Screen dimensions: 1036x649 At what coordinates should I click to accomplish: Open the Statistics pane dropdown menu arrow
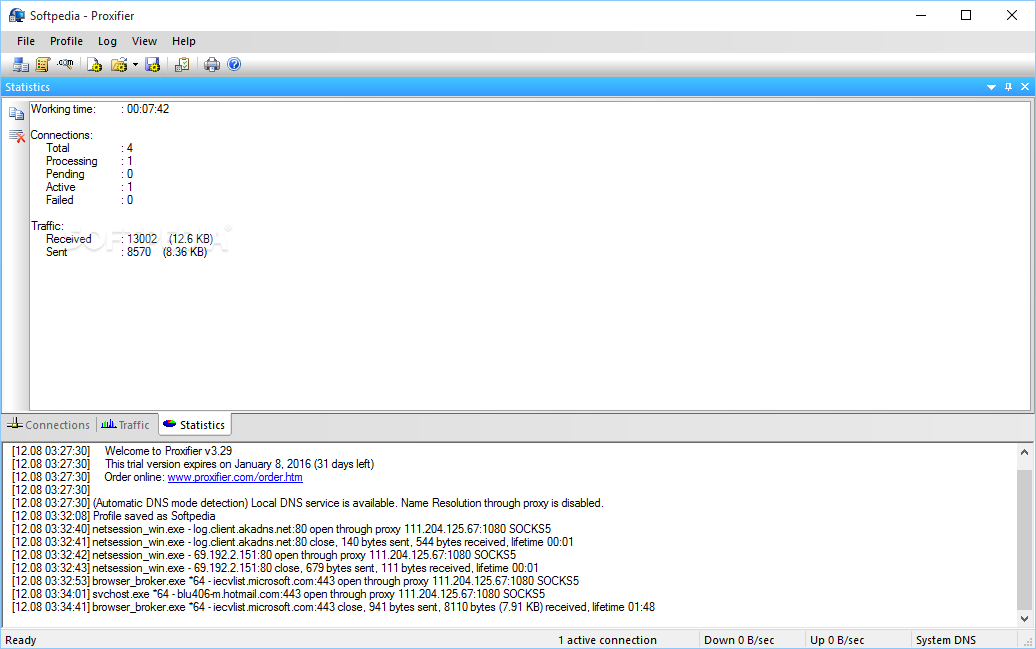tap(991, 87)
